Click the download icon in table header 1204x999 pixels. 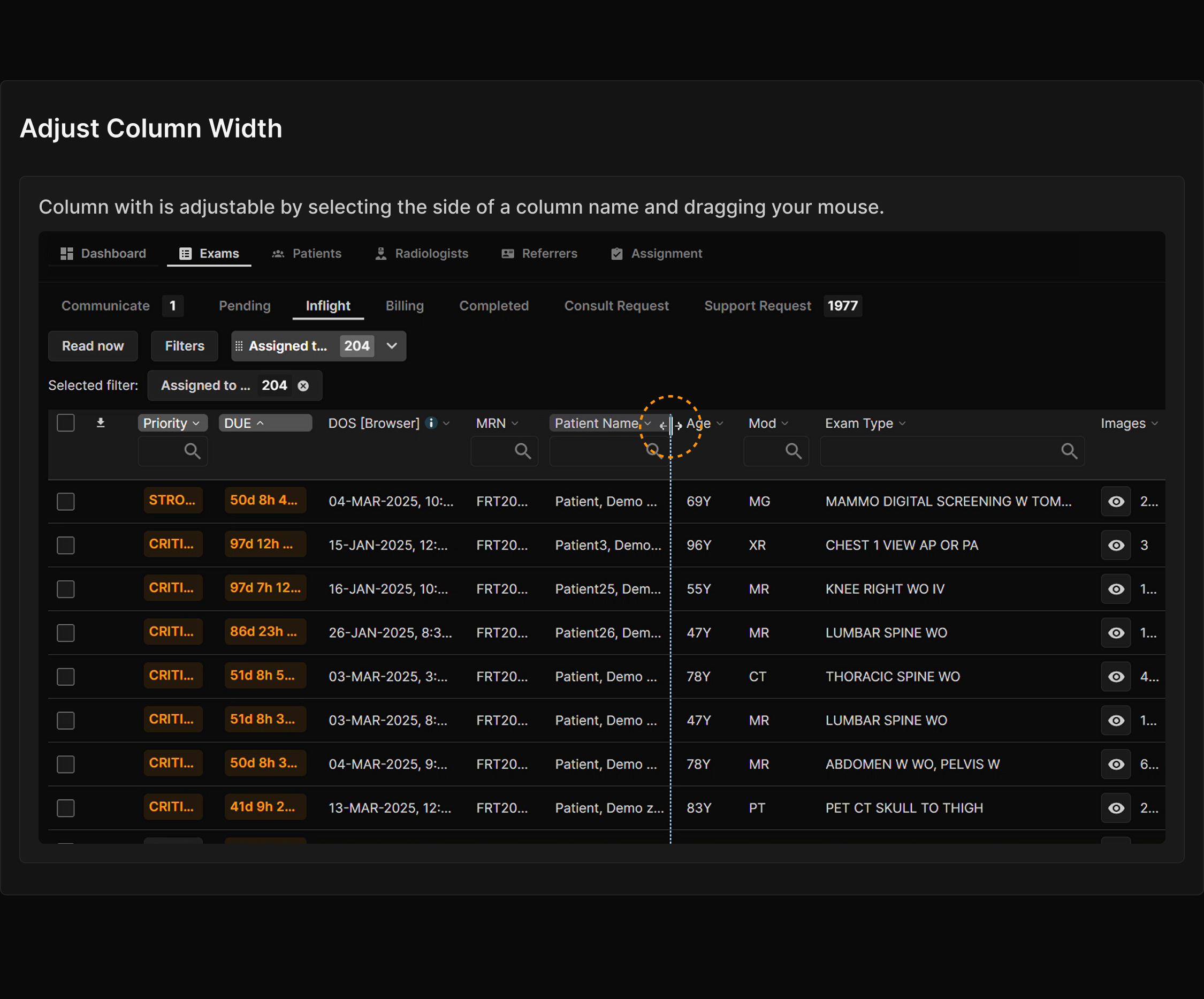click(x=101, y=423)
